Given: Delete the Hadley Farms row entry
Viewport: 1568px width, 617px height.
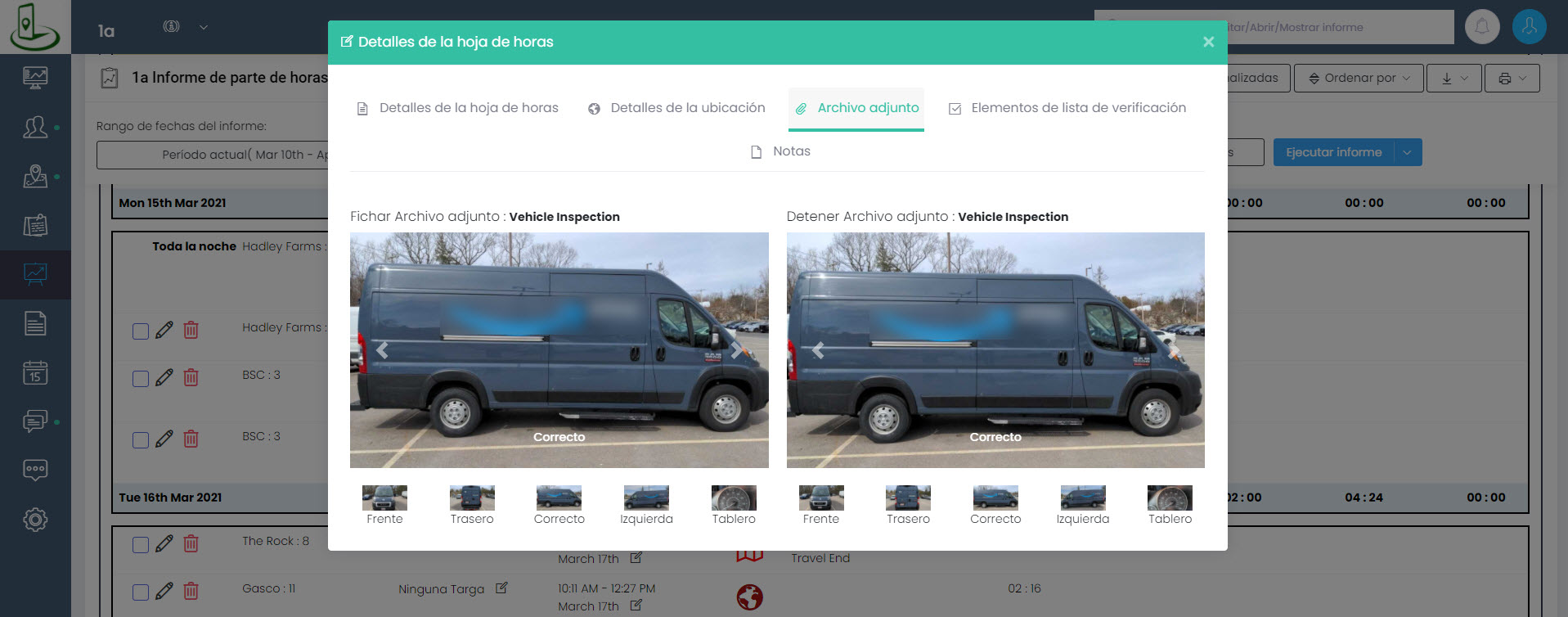Looking at the screenshot, I should [x=191, y=330].
